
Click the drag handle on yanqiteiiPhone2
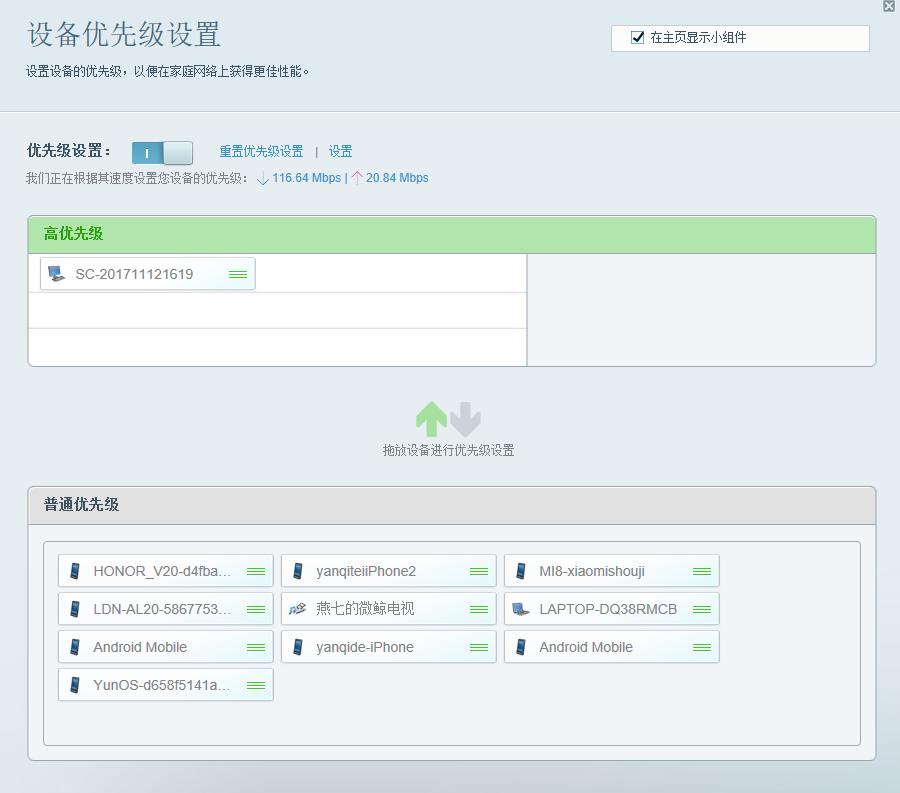tap(477, 570)
